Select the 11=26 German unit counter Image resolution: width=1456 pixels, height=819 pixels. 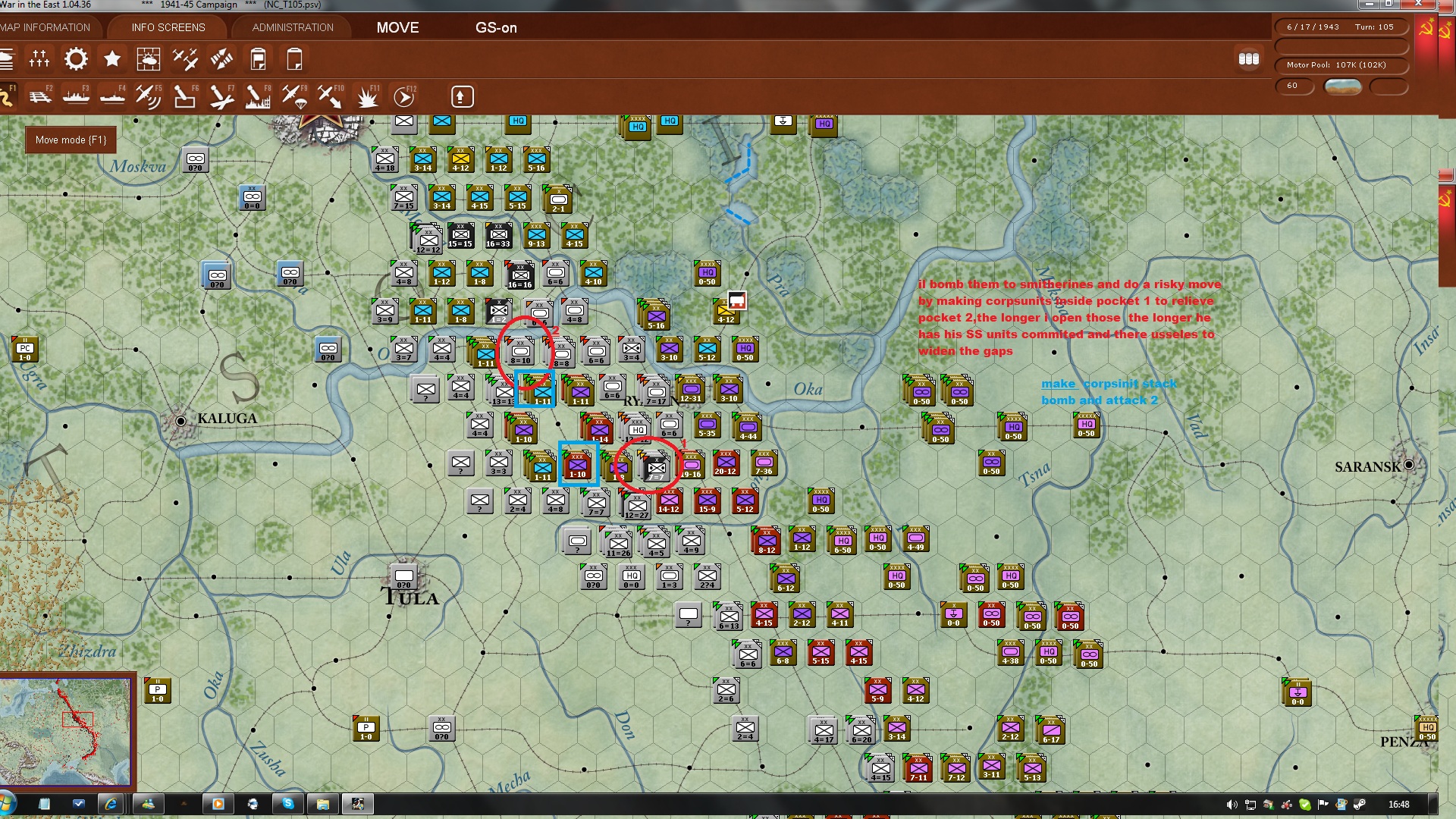(618, 544)
